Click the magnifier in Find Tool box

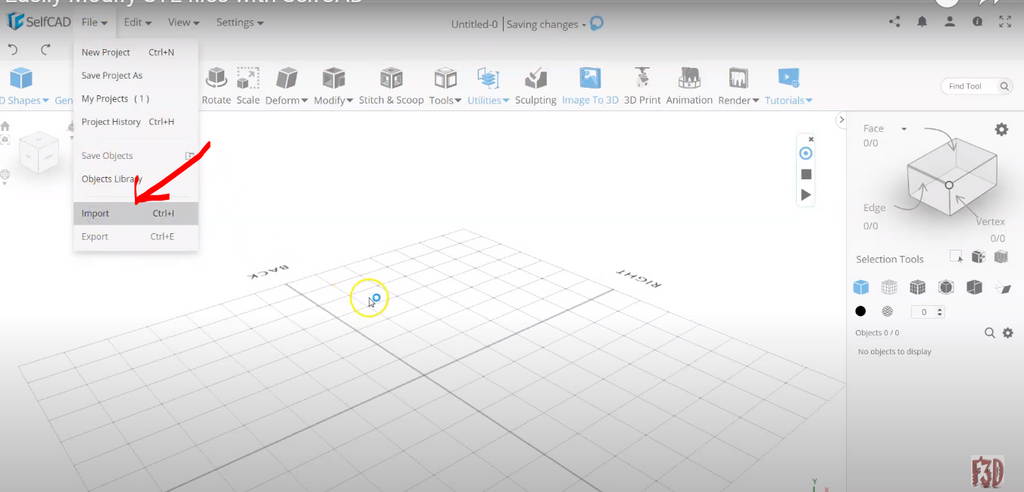coord(1004,86)
